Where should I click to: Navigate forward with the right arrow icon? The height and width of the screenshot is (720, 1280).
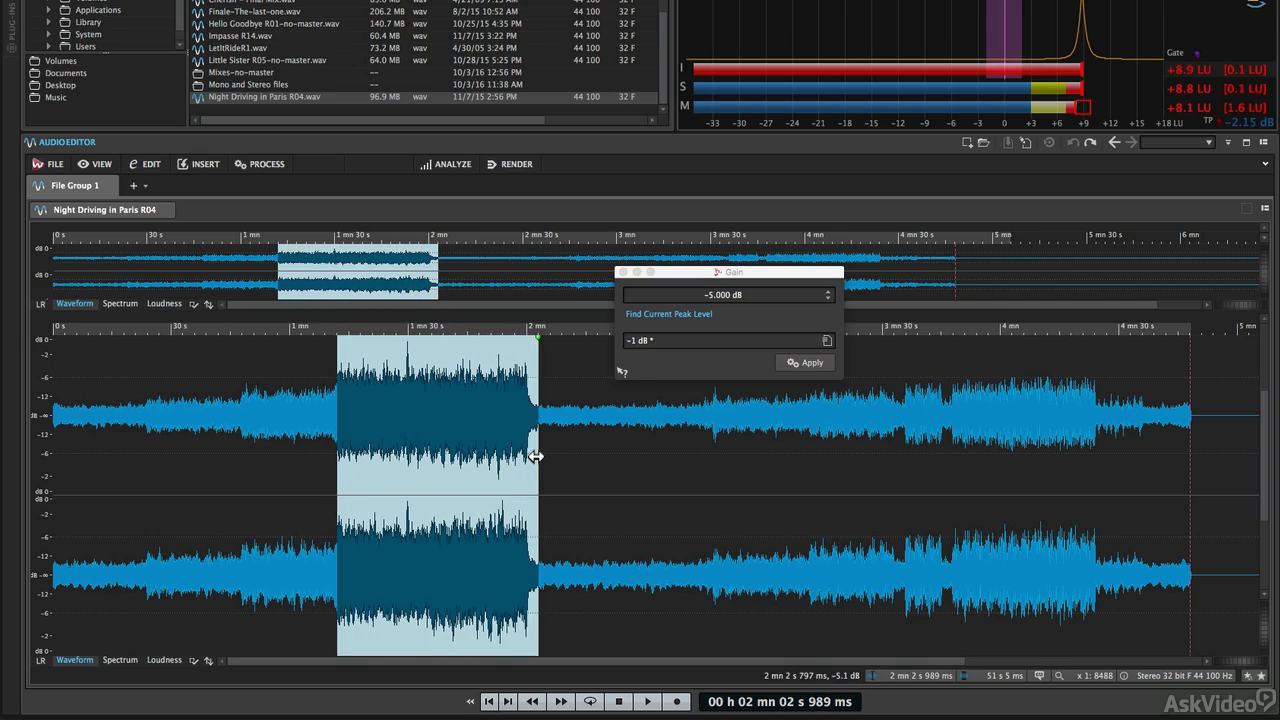point(1131,143)
